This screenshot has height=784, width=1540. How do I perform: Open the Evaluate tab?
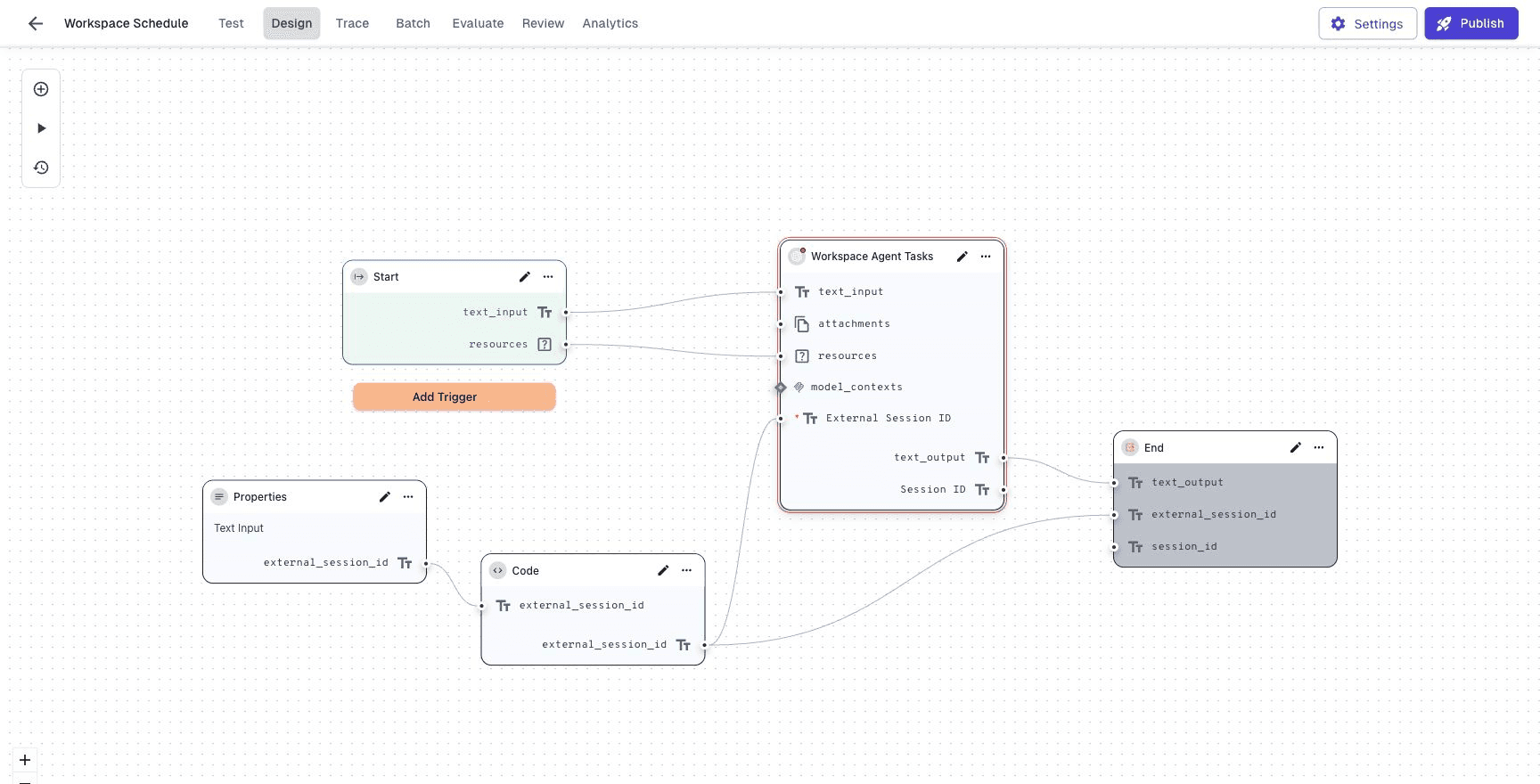point(478,23)
